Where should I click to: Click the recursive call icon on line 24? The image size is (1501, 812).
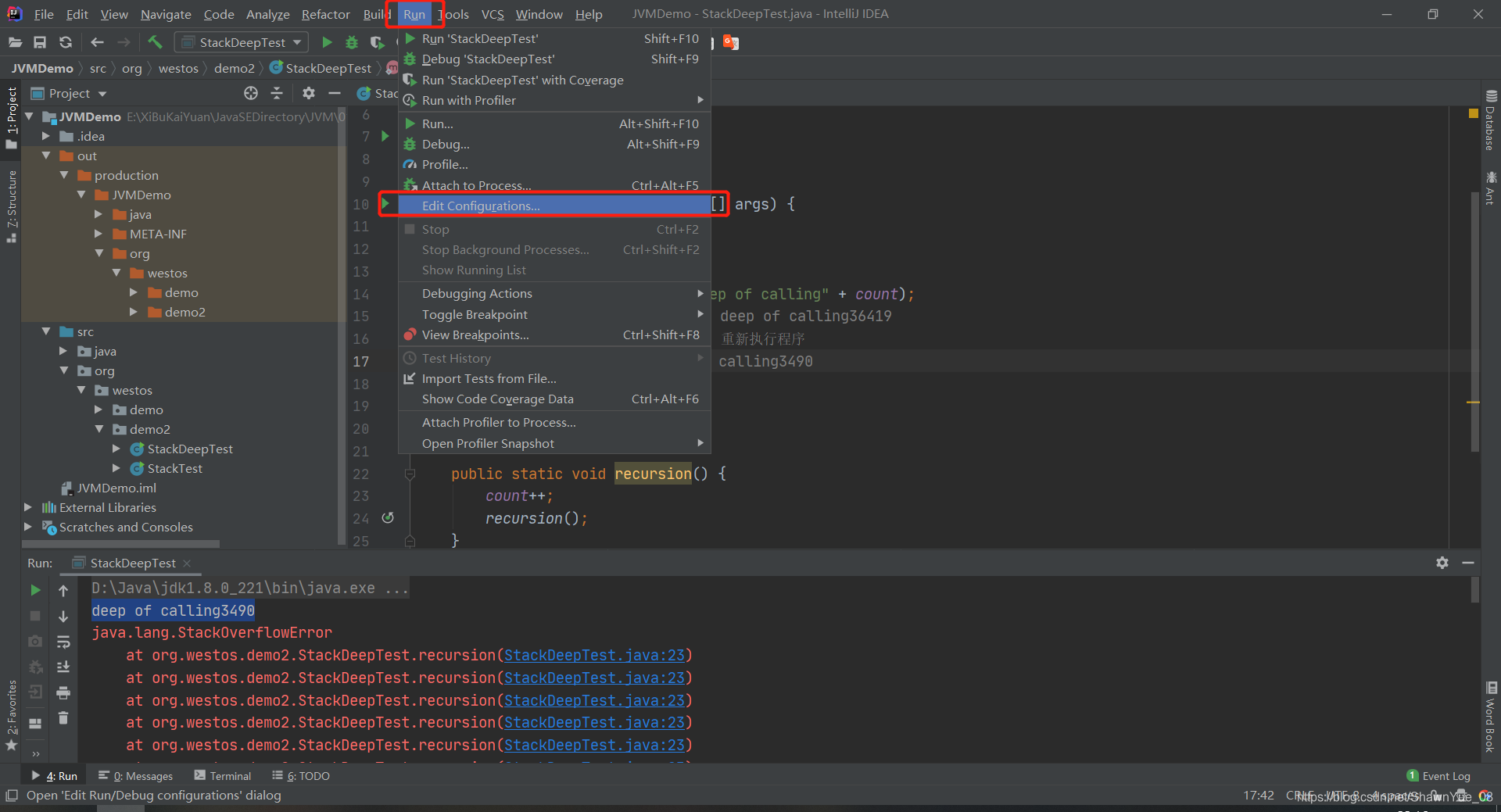388,517
